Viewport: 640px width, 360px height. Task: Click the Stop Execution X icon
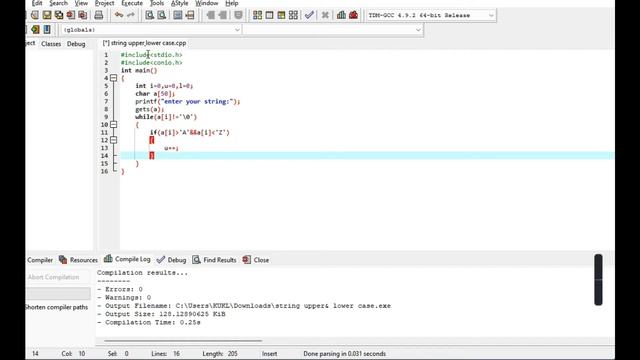pos(325,15)
